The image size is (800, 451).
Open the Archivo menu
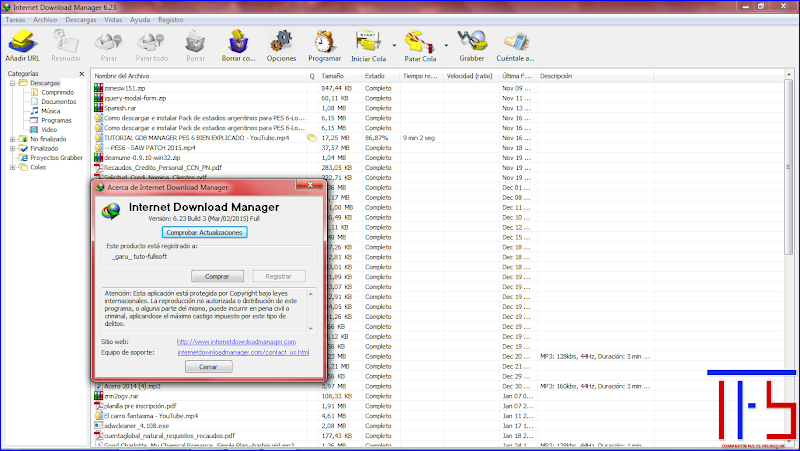(45, 20)
